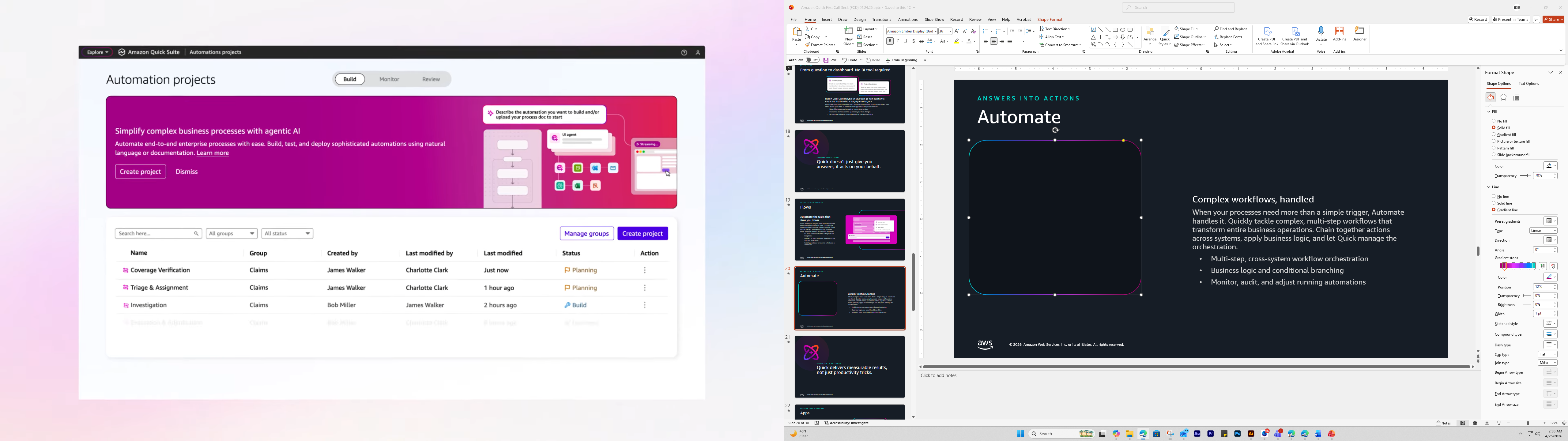Apply Underline formatting in the ribbon
Viewport: 1568px width, 441px height.
point(906,41)
